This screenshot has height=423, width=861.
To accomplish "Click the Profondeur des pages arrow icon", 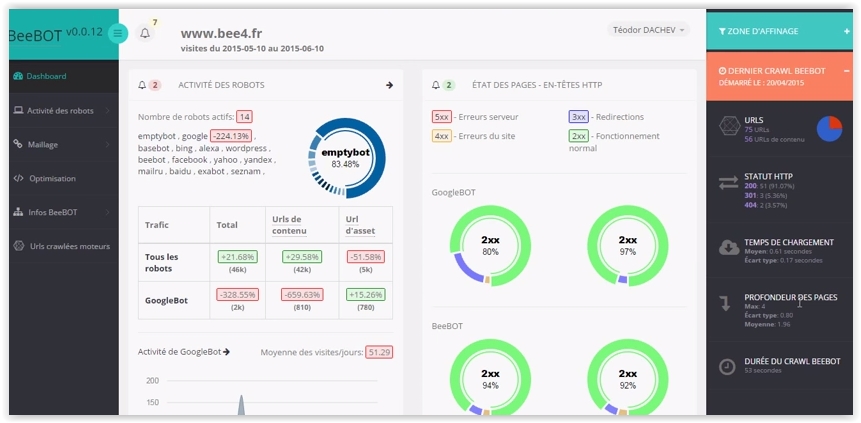I will click(725, 303).
